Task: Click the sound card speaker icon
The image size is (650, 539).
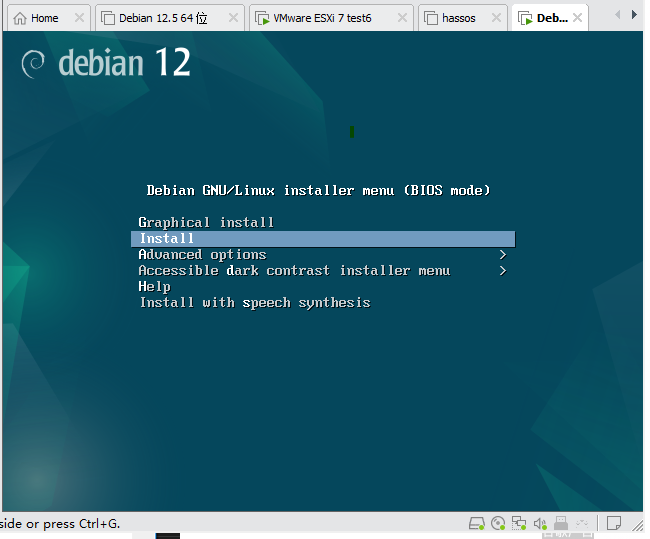Action: (540, 524)
